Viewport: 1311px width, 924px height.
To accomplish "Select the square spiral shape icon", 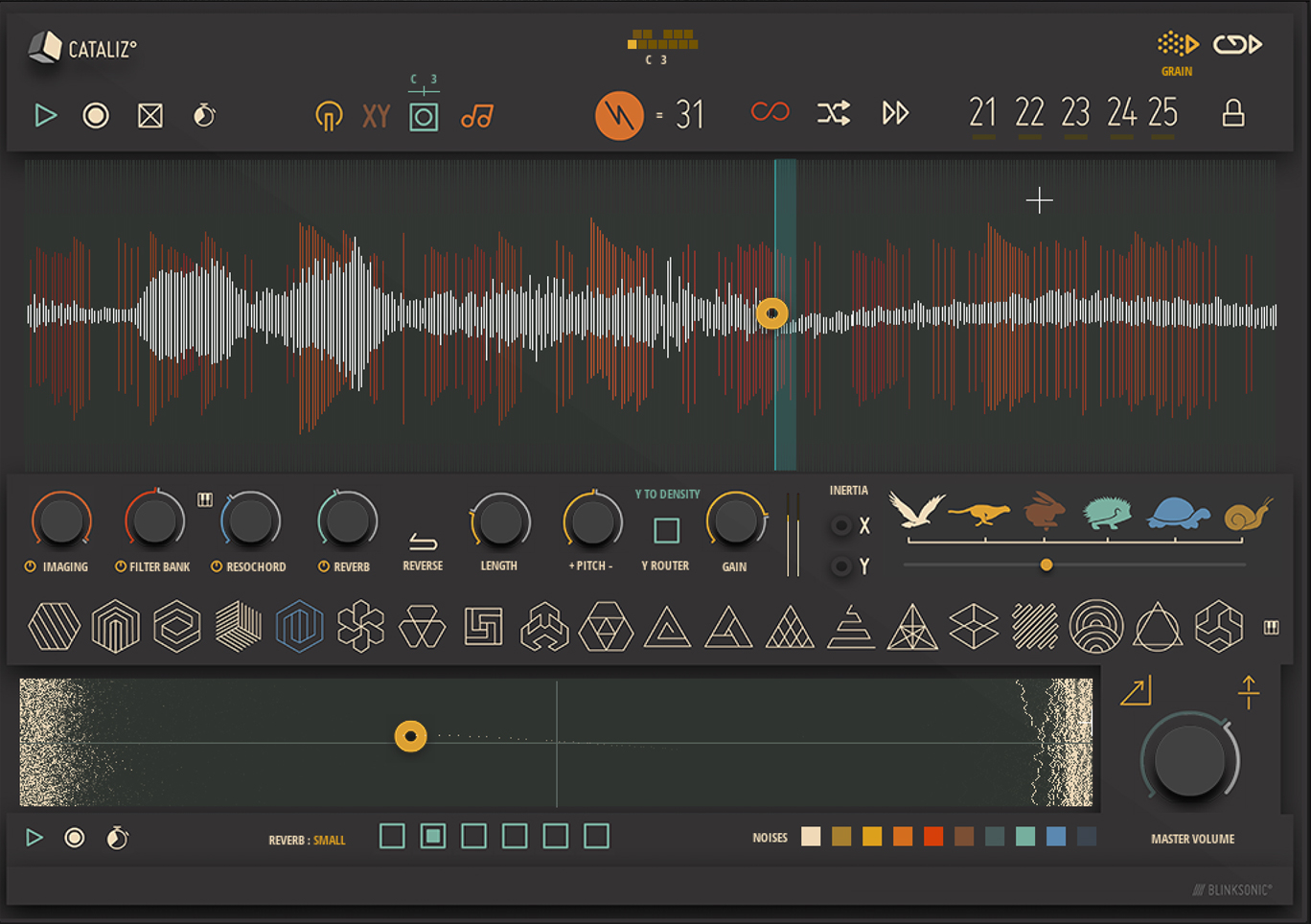I will [x=484, y=628].
